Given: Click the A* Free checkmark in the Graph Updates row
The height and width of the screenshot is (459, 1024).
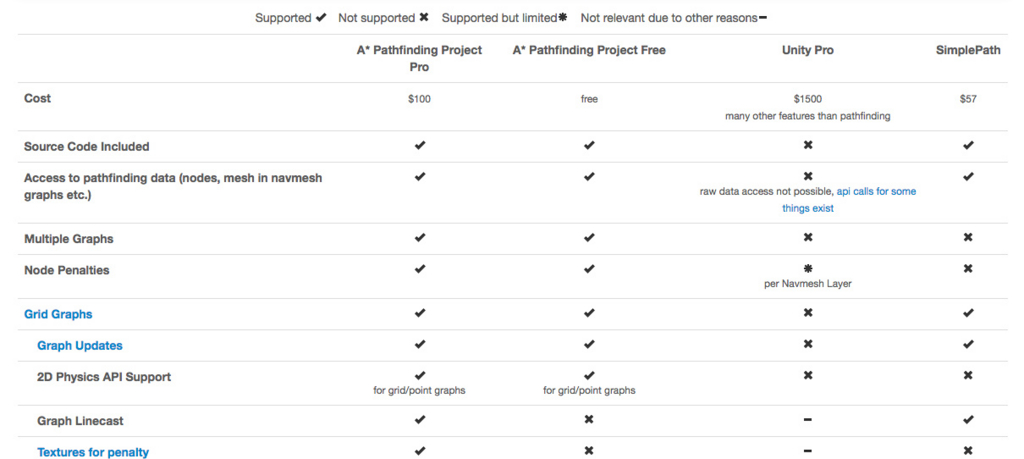Looking at the screenshot, I should click(x=589, y=344).
